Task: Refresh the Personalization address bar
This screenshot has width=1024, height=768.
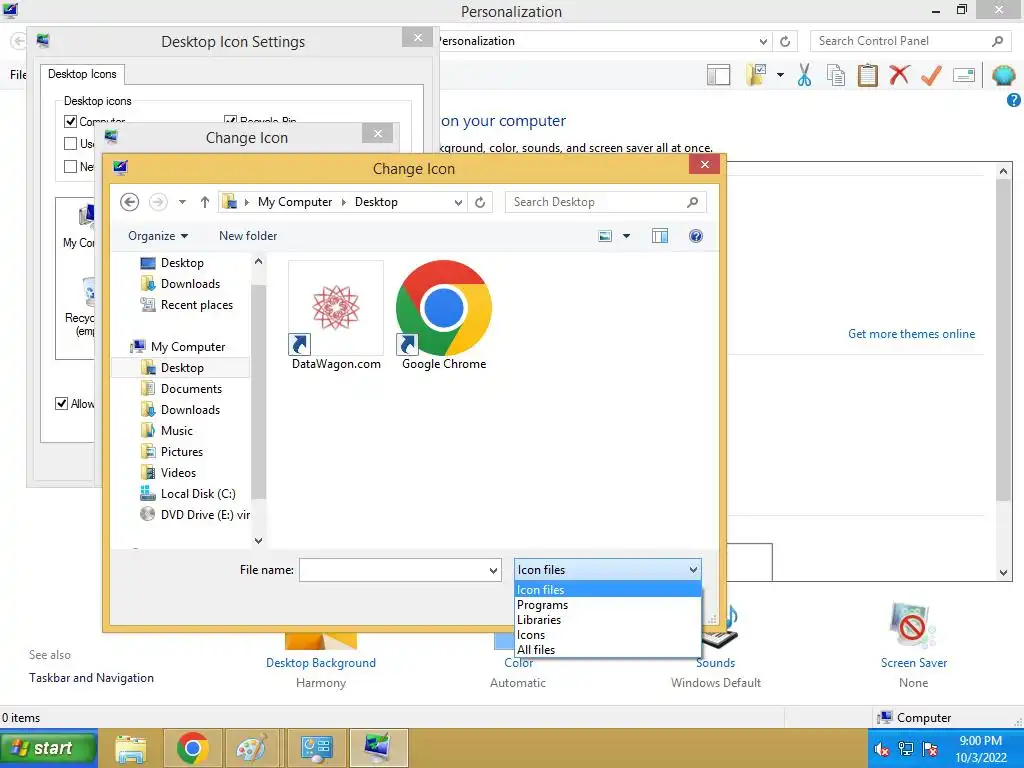Action: click(x=785, y=41)
